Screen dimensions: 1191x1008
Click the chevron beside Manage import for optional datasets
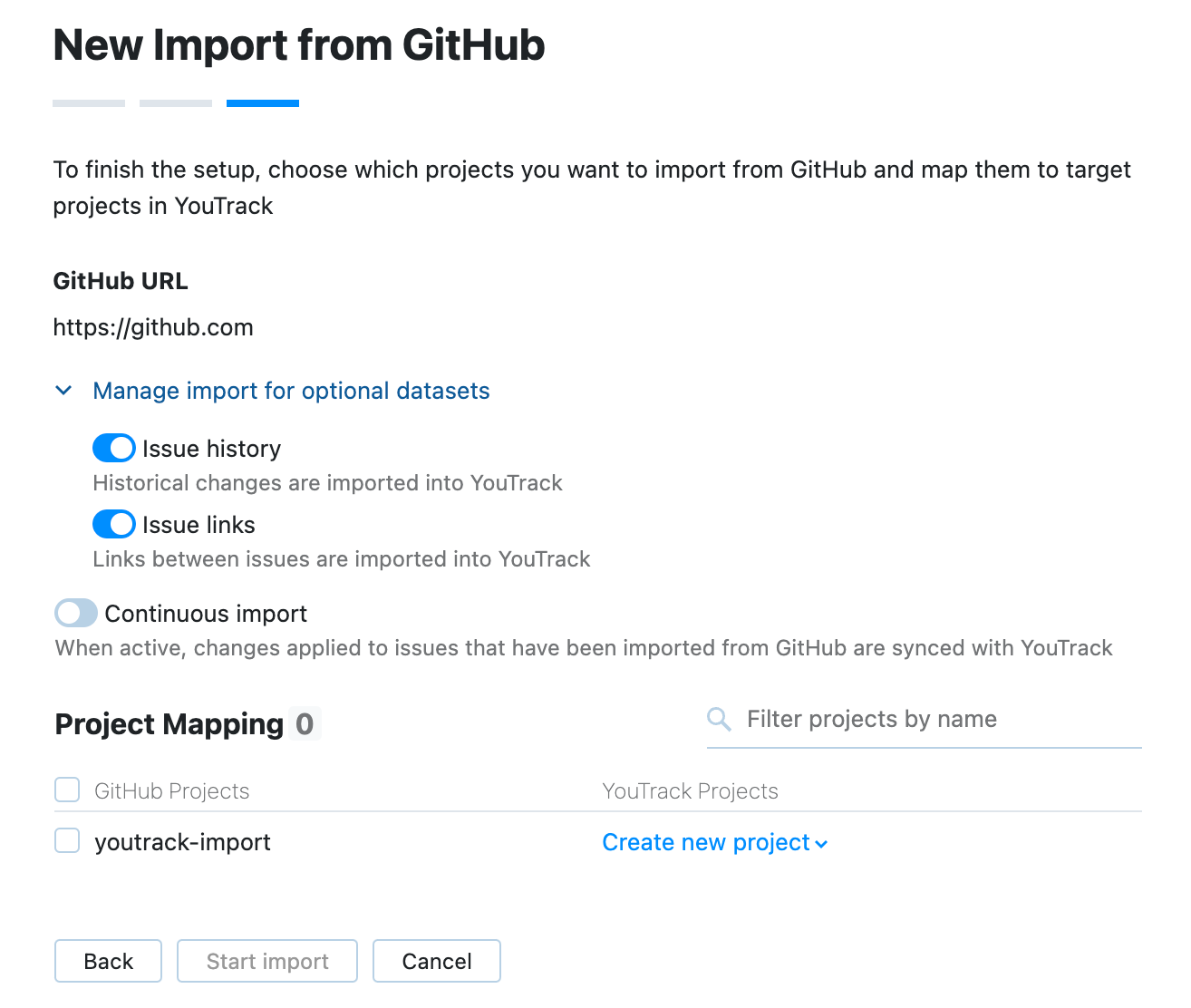pos(64,390)
